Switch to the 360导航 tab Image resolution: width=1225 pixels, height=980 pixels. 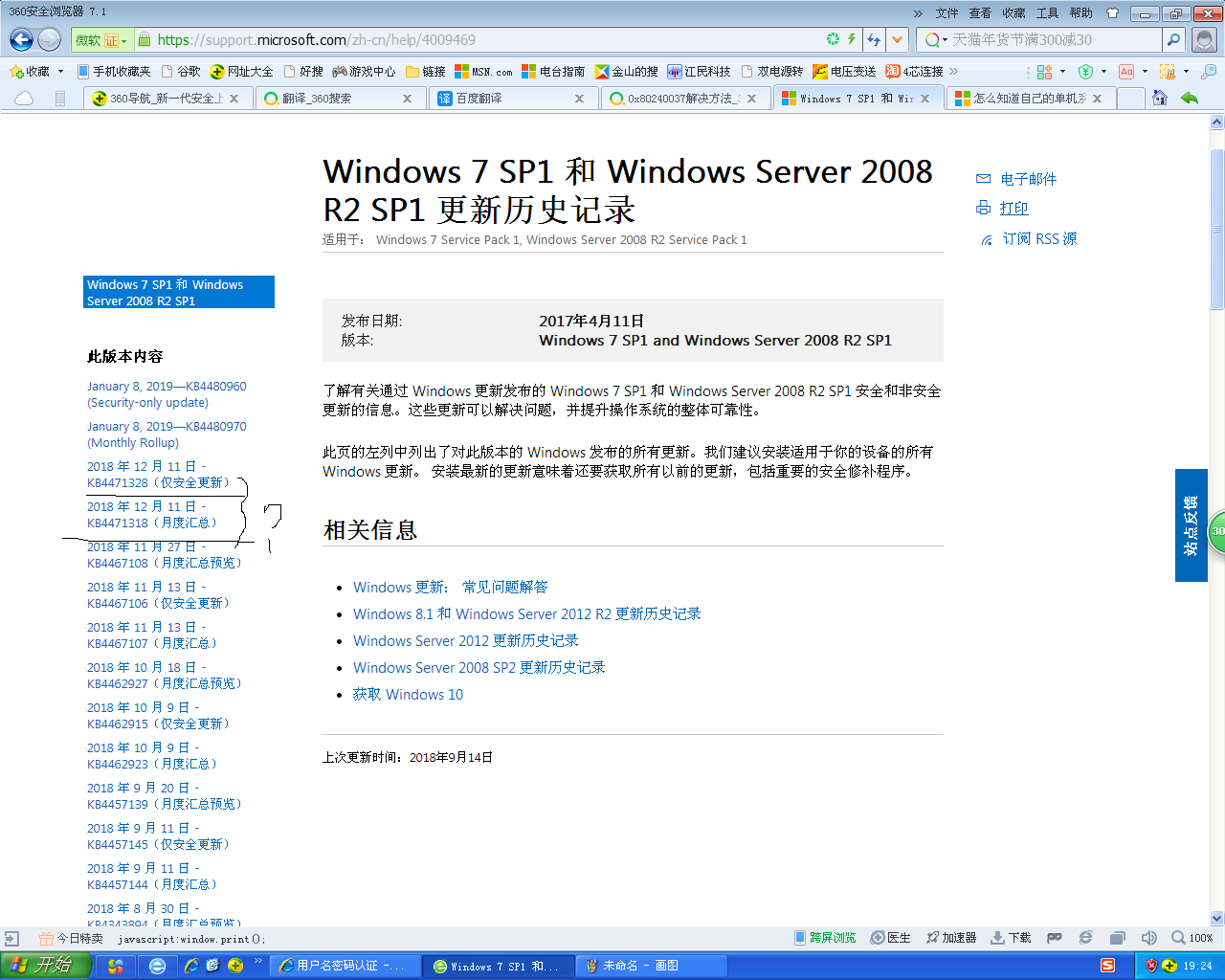tap(166, 99)
